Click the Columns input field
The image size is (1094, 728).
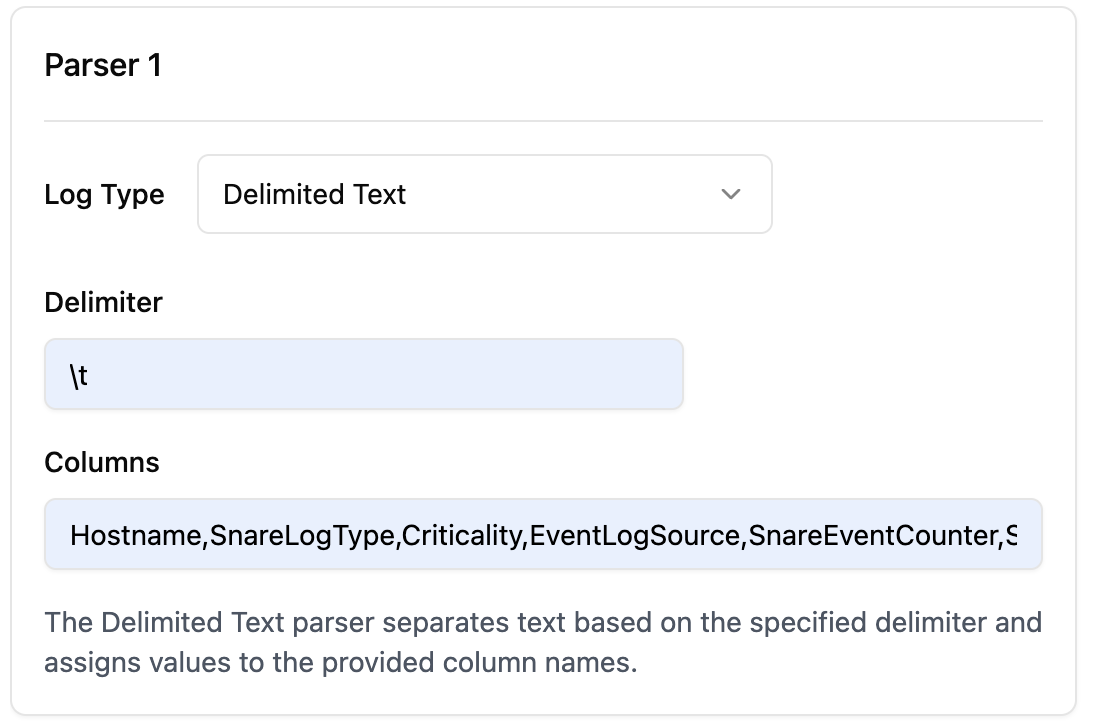(x=543, y=534)
